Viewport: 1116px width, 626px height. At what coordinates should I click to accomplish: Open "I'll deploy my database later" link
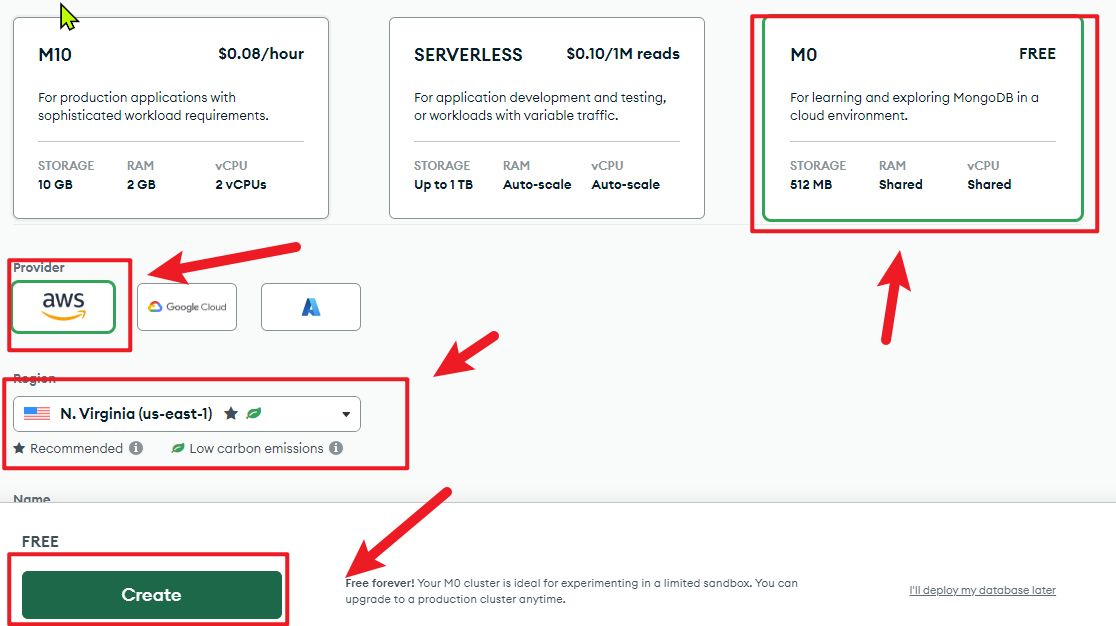coord(982,590)
